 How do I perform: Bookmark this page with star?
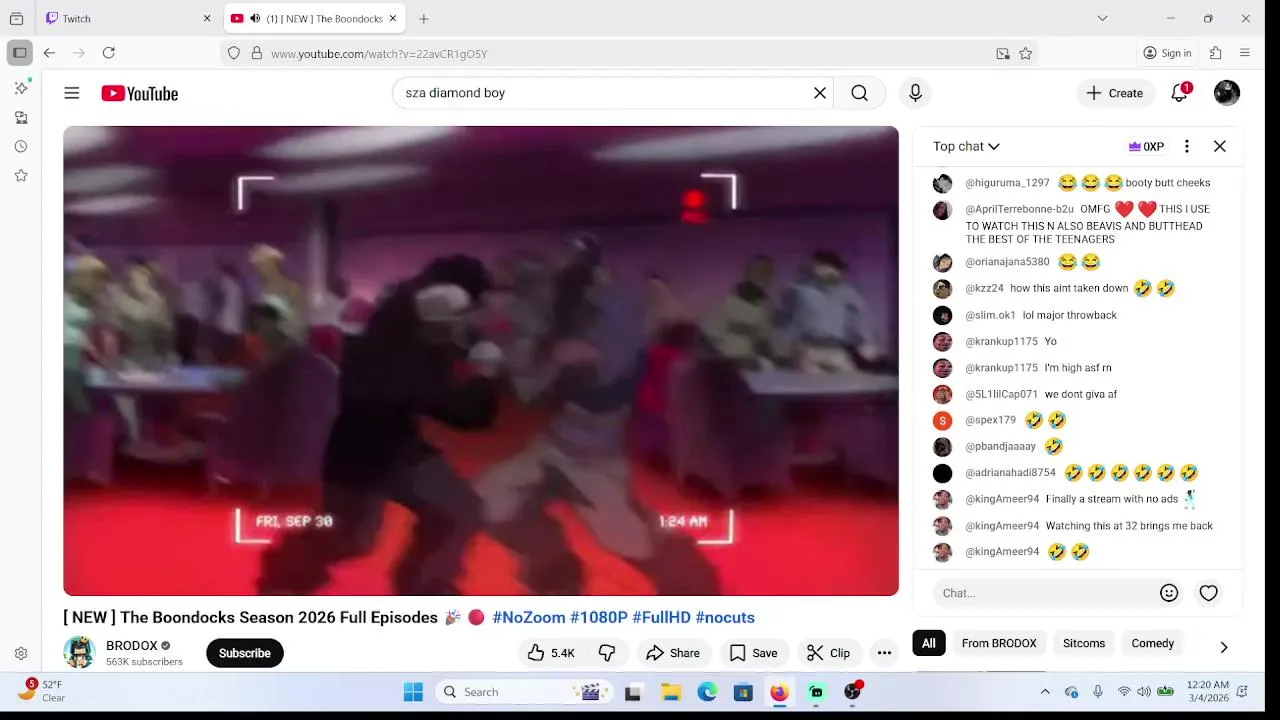[x=1025, y=53]
